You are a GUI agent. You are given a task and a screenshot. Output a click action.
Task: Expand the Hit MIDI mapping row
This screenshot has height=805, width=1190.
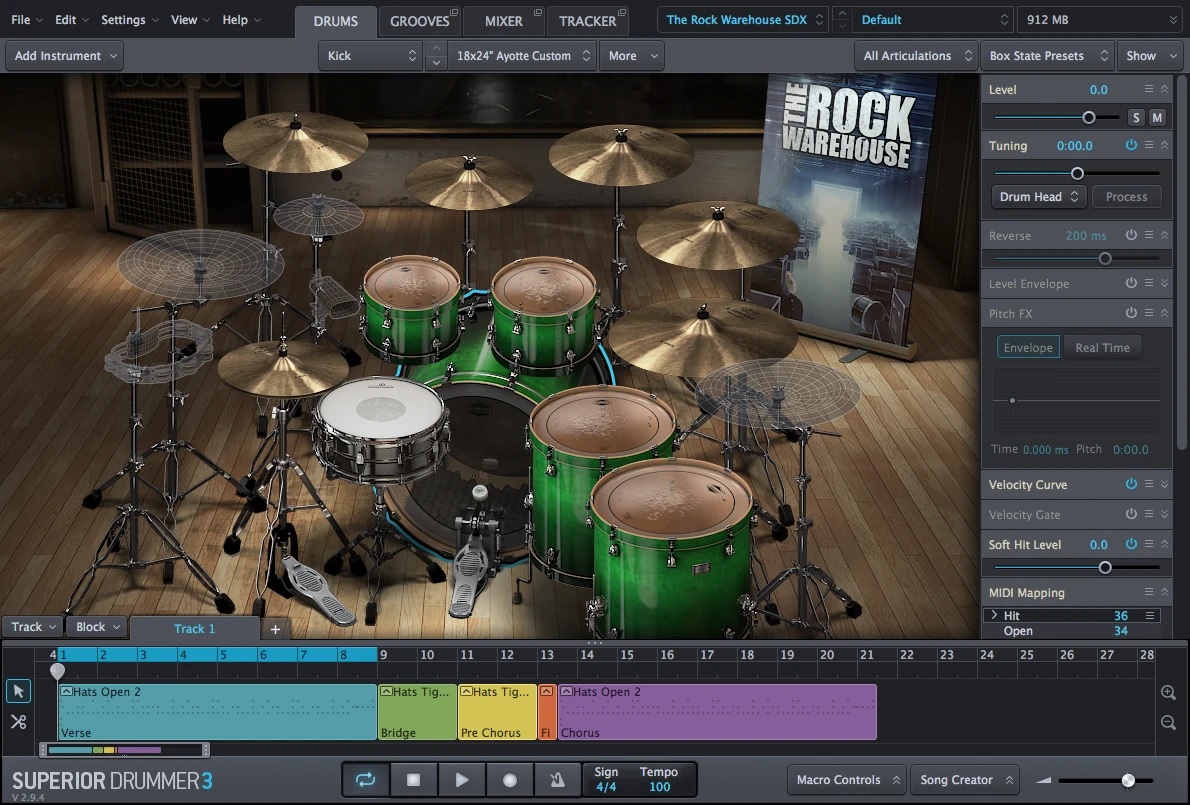994,615
